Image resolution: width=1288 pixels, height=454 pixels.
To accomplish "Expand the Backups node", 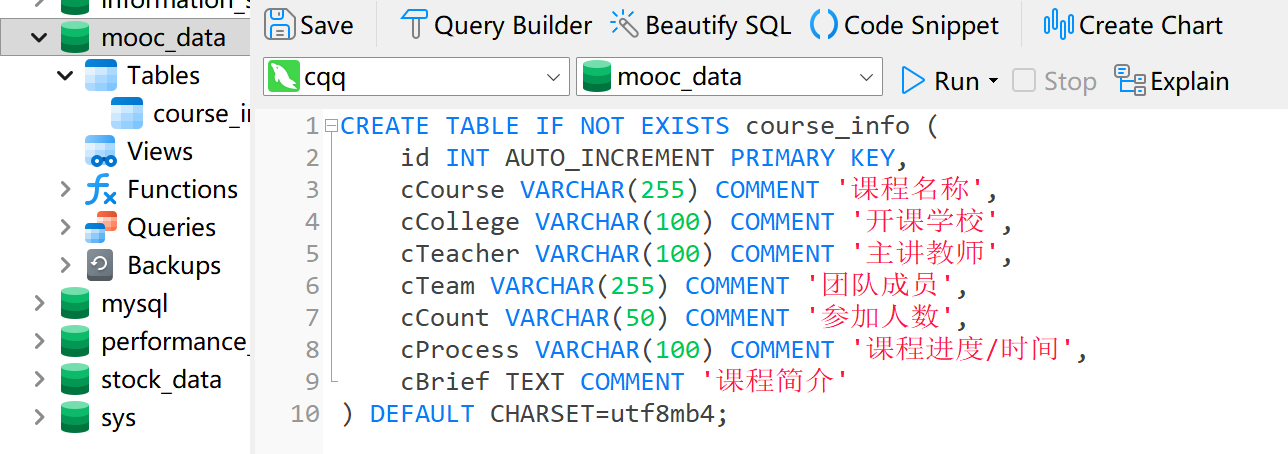I will click(65, 266).
